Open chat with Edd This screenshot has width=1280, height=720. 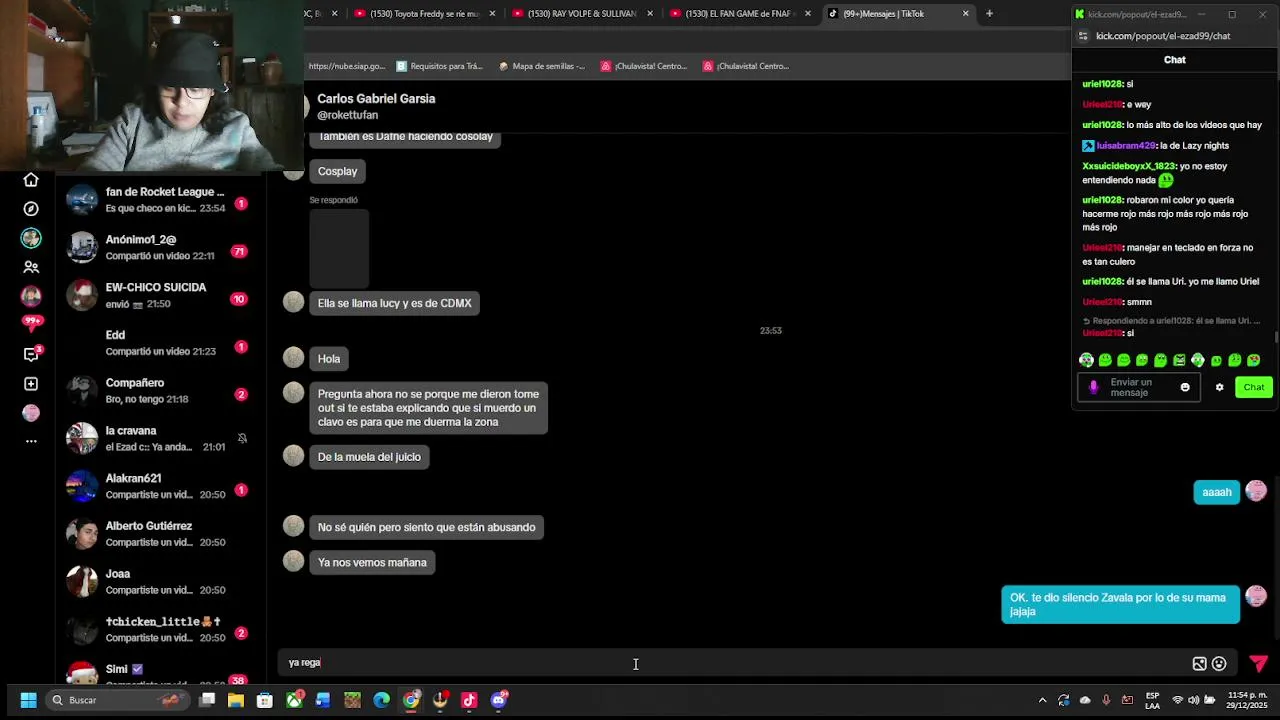coord(160,343)
